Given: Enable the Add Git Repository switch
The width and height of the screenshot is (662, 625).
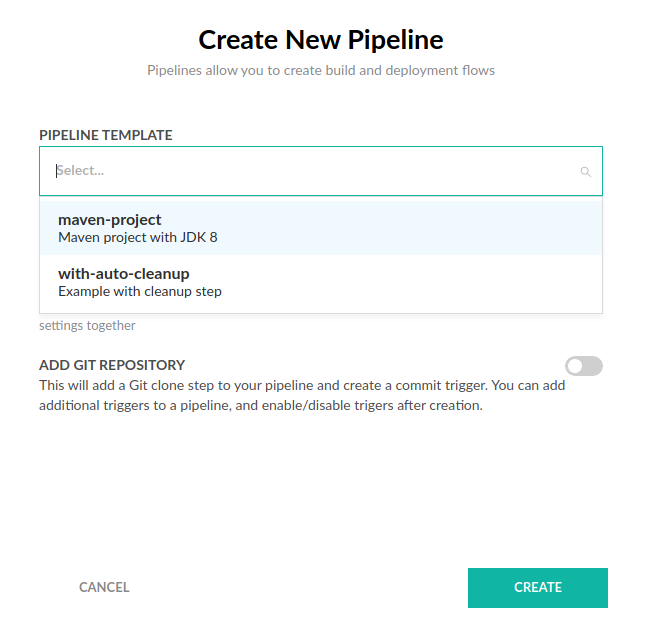Looking at the screenshot, I should (584, 366).
